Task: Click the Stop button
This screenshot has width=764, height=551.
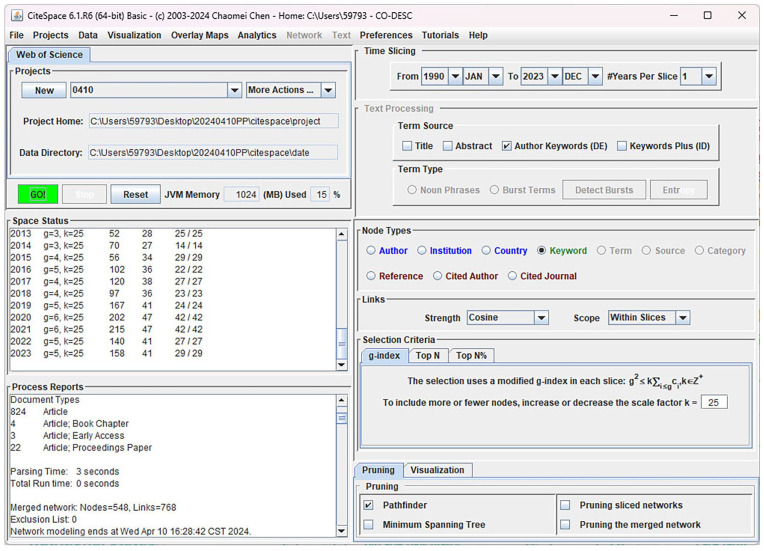Action: (84, 194)
